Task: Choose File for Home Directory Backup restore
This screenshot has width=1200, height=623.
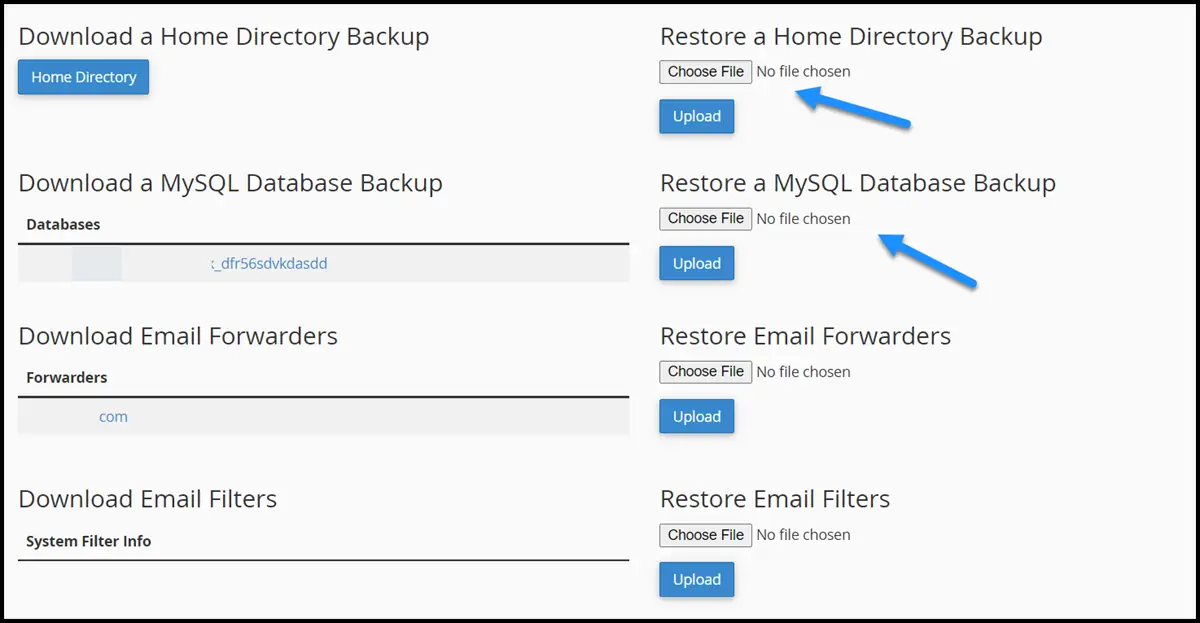Action: pyautogui.click(x=705, y=72)
